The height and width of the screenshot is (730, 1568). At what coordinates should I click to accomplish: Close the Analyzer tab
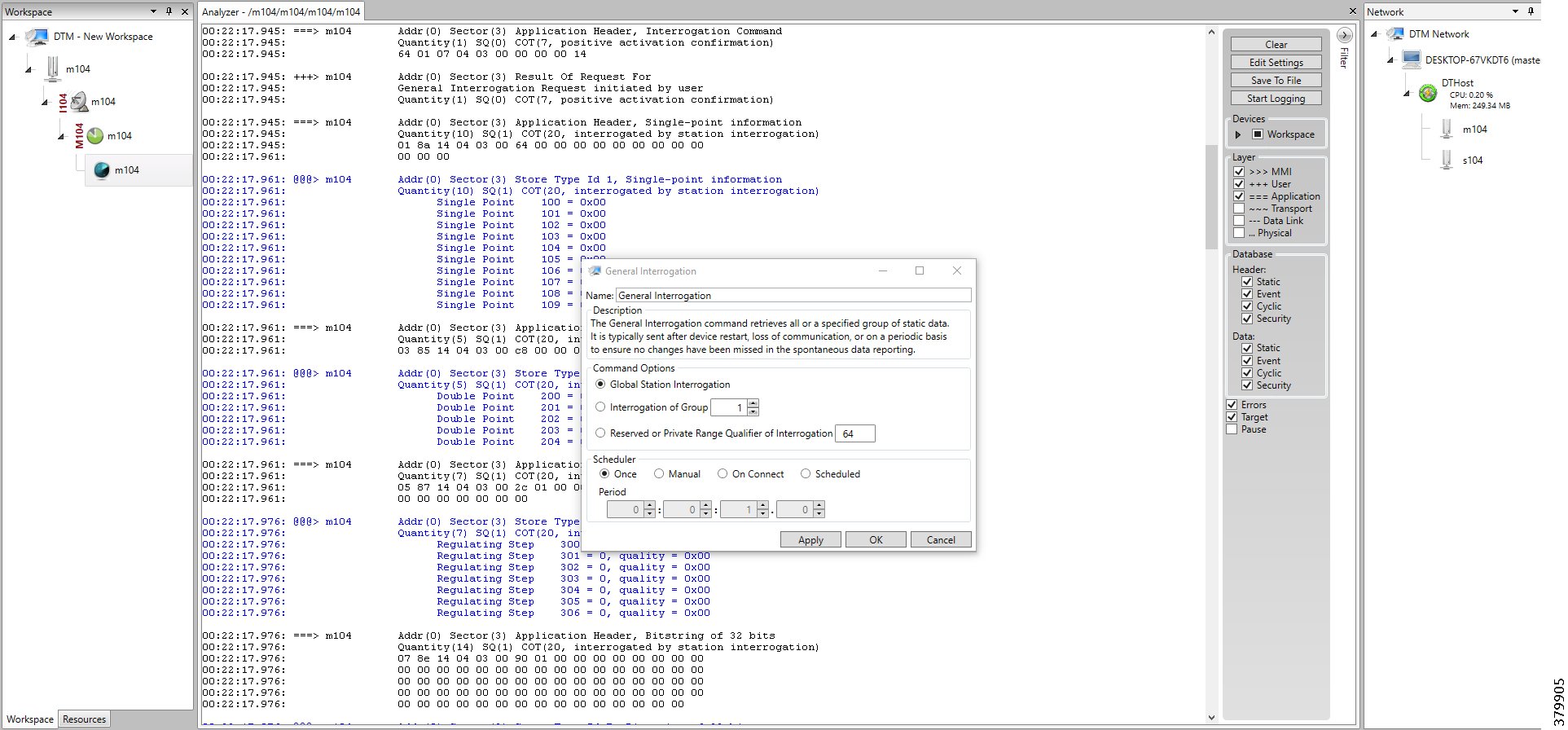tap(1352, 11)
